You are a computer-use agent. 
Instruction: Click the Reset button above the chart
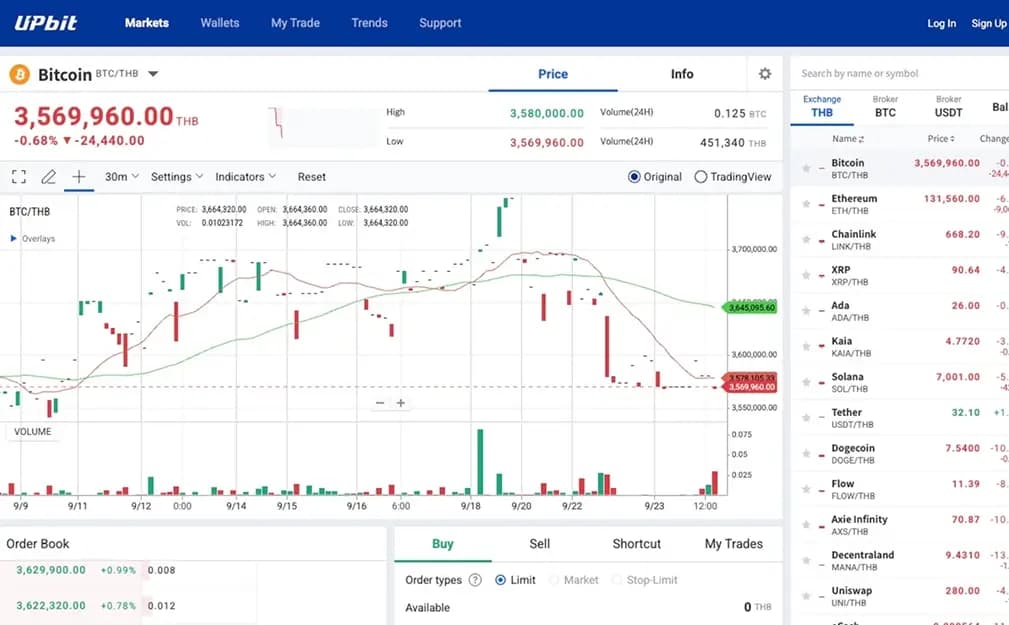pyautogui.click(x=311, y=176)
